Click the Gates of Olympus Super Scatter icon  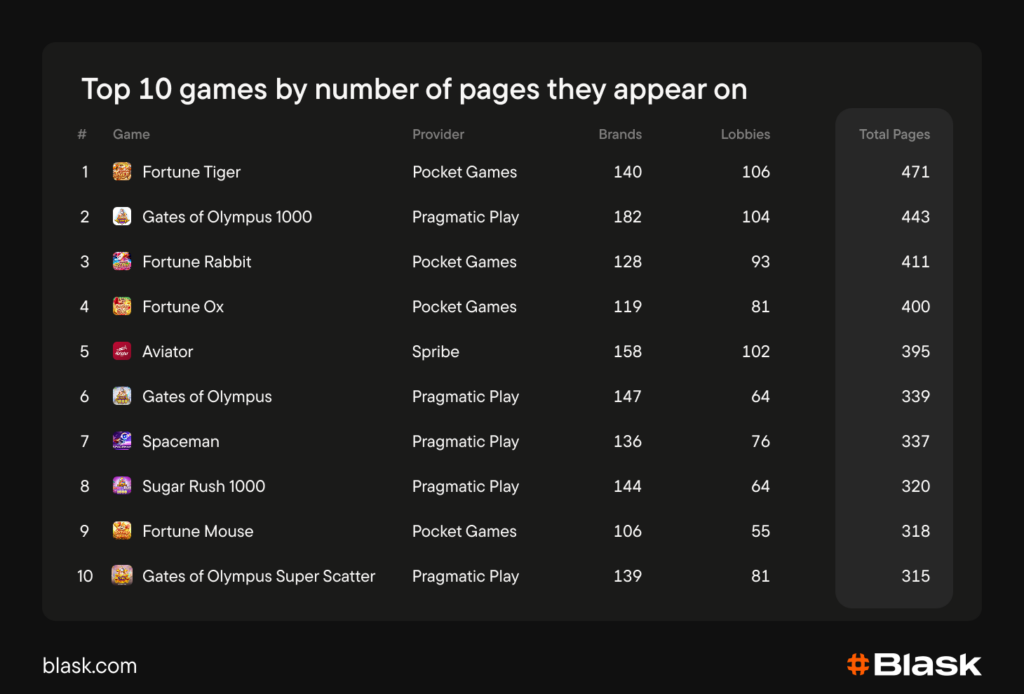click(122, 576)
